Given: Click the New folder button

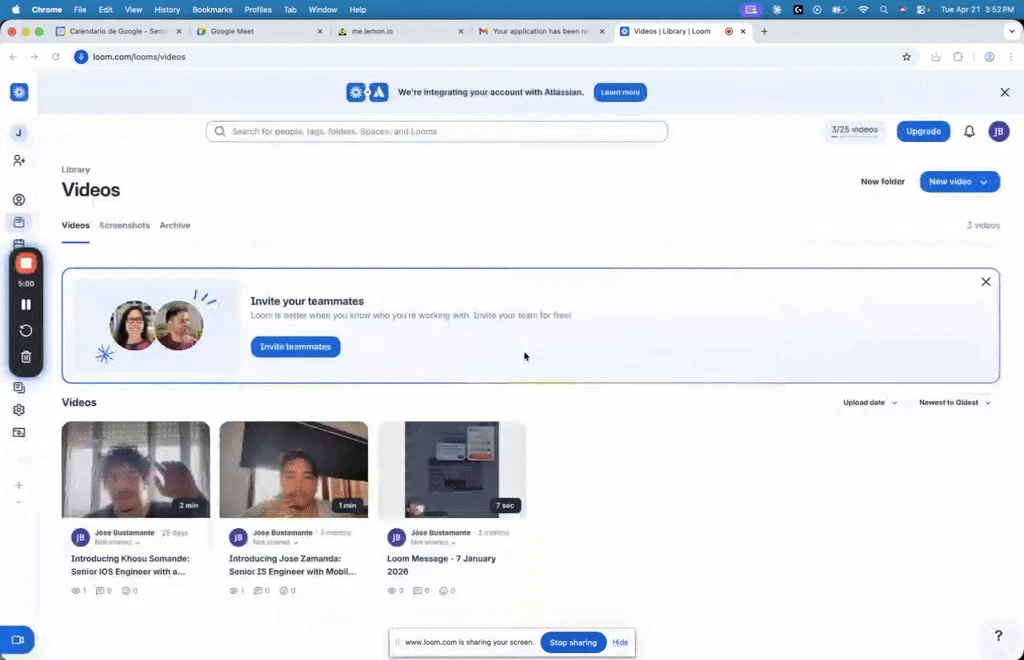Looking at the screenshot, I should (x=882, y=181).
